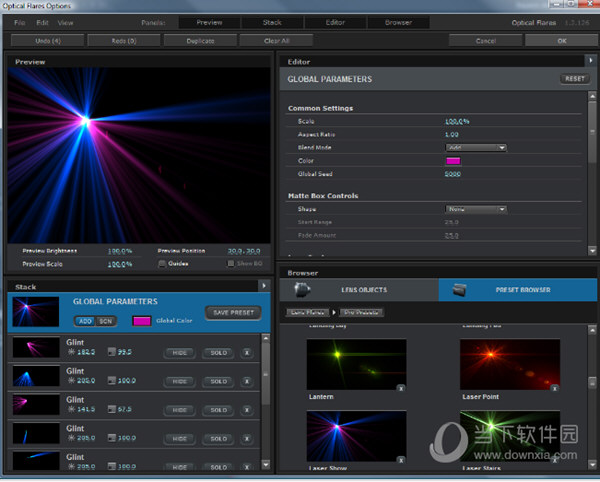Open the Editor Color swatch

[x=453, y=161]
